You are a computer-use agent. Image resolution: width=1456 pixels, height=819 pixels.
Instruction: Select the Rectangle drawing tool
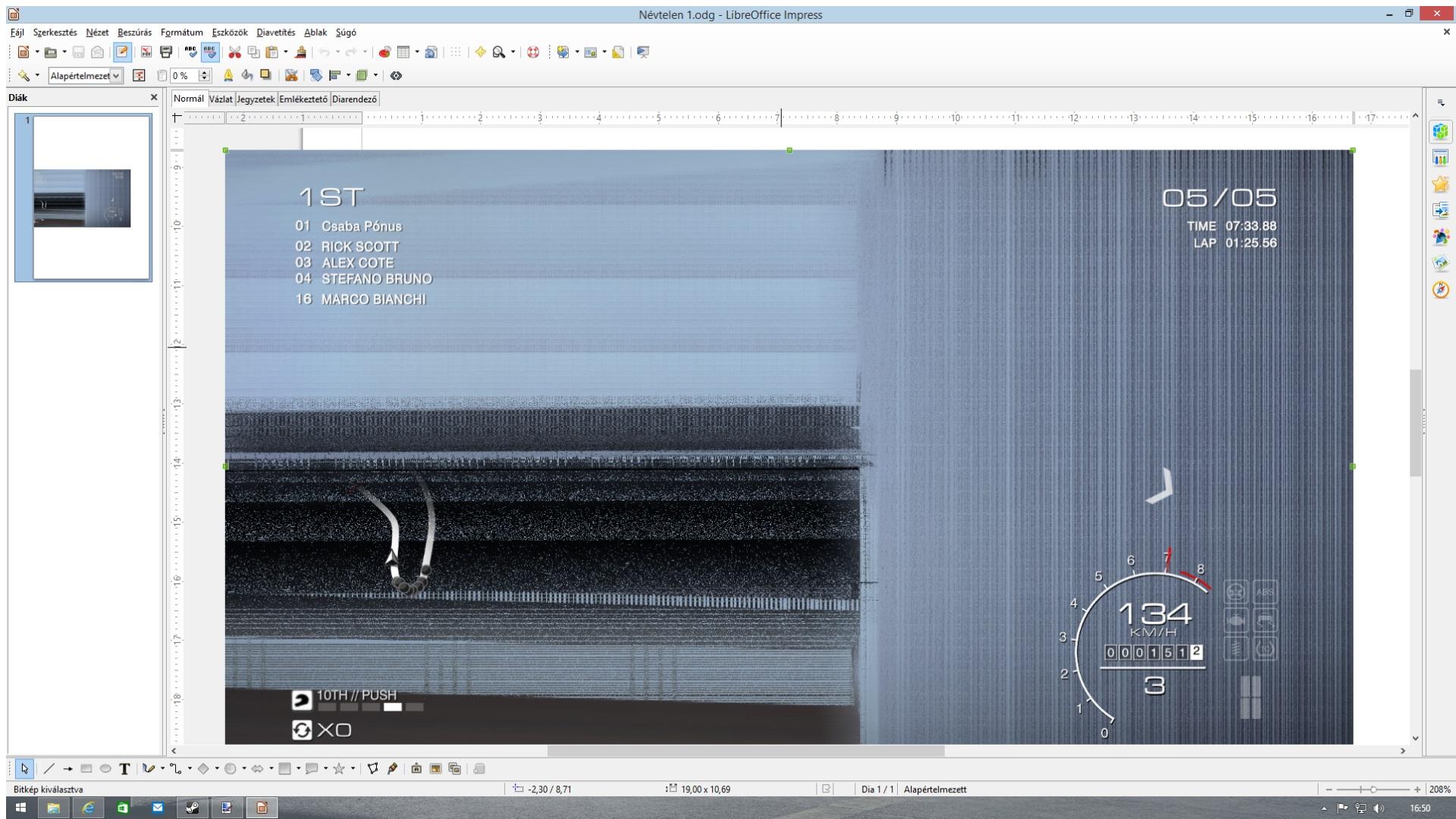pyautogui.click(x=86, y=769)
